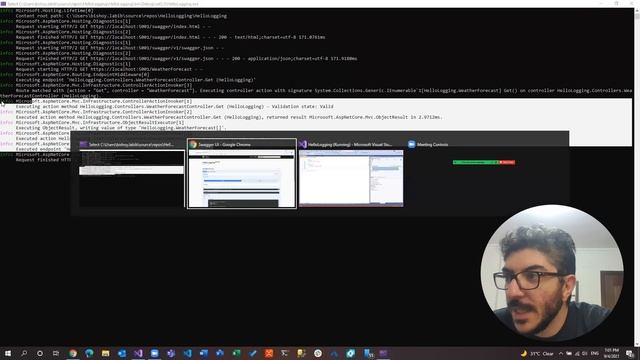Open Outlook from the taskbar

[122, 353]
